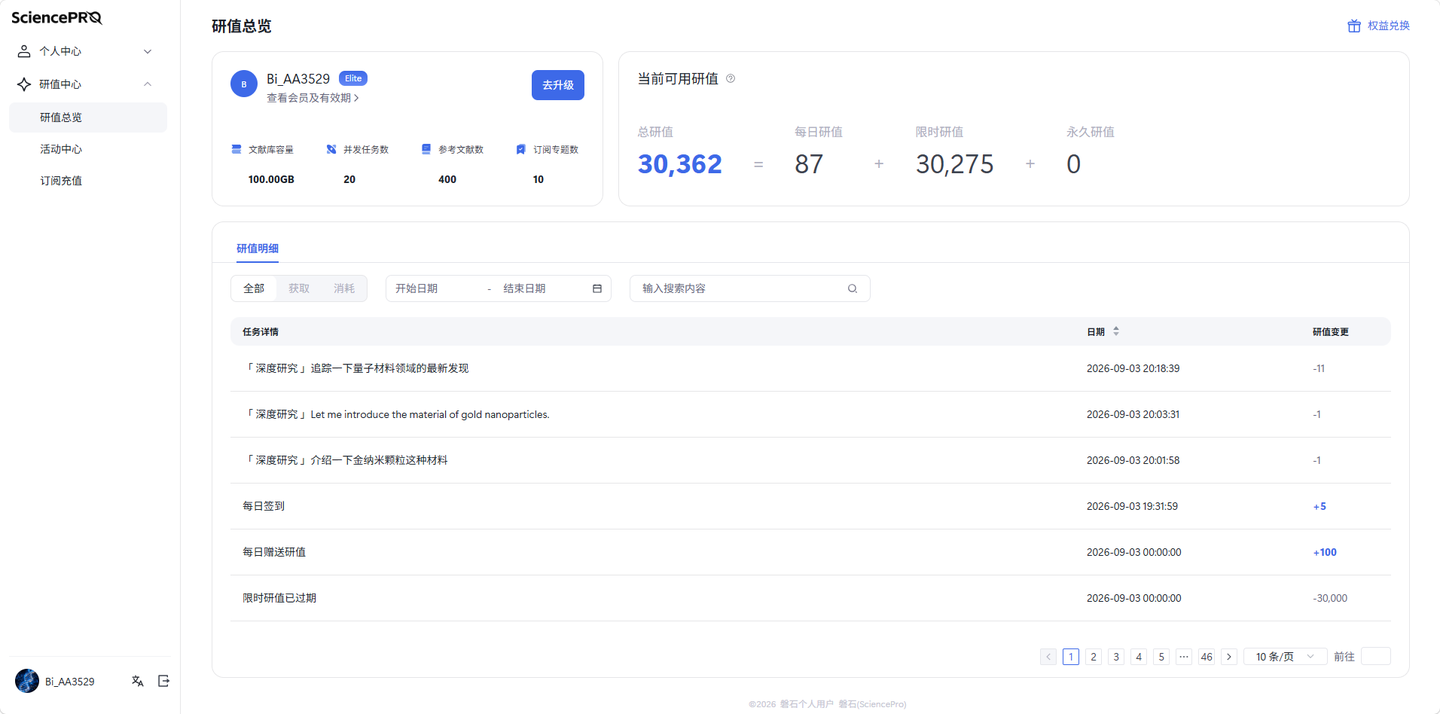The width and height of the screenshot is (1440, 714).
Task: Click the total 30,362 research value
Action: (x=680, y=164)
